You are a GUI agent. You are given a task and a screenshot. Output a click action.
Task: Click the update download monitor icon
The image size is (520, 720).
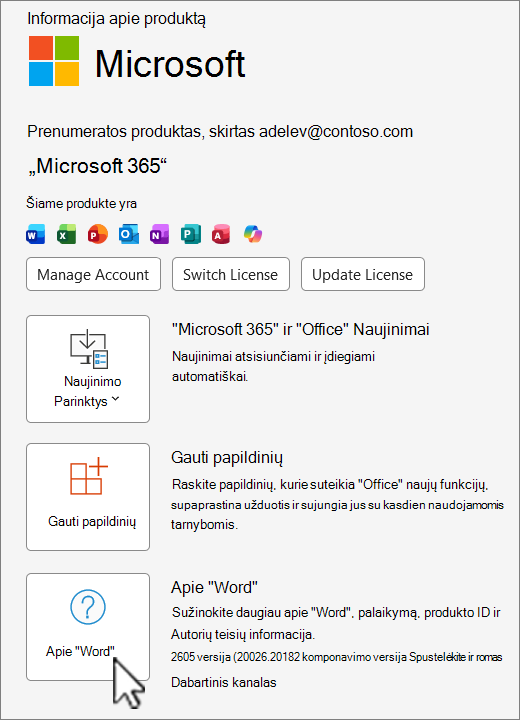[89, 349]
